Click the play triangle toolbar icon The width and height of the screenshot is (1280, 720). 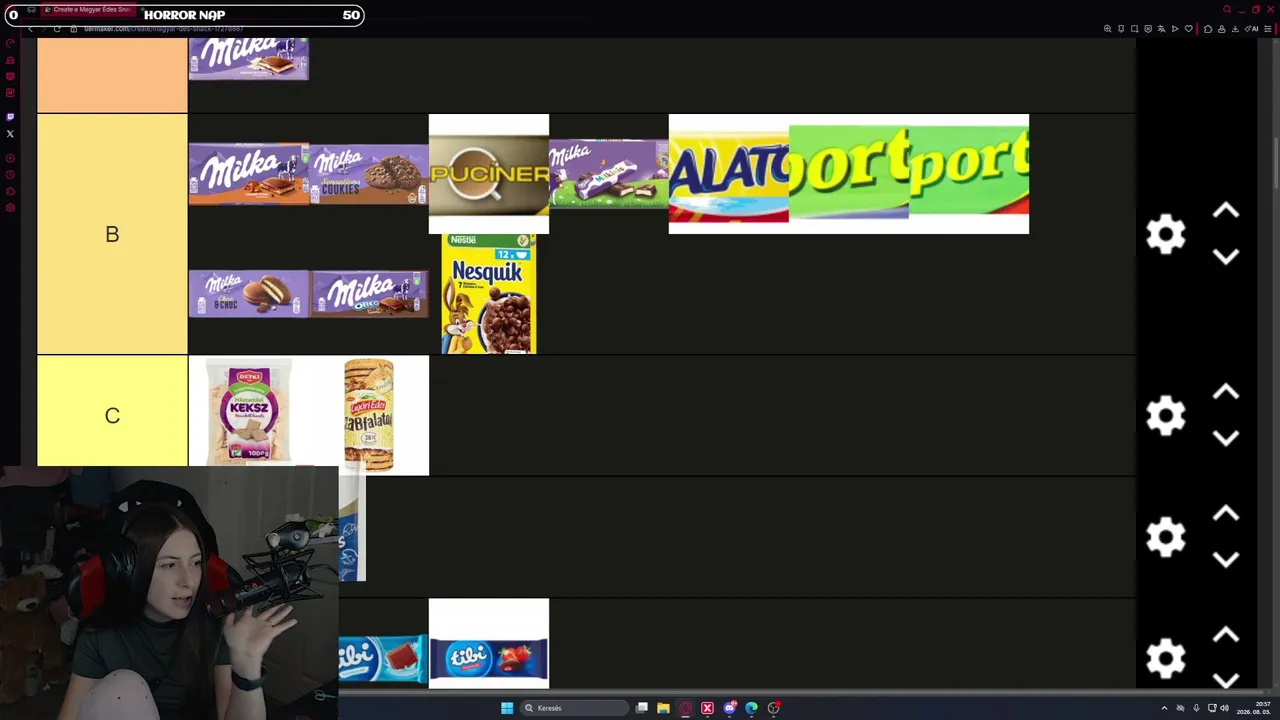(x=1175, y=29)
